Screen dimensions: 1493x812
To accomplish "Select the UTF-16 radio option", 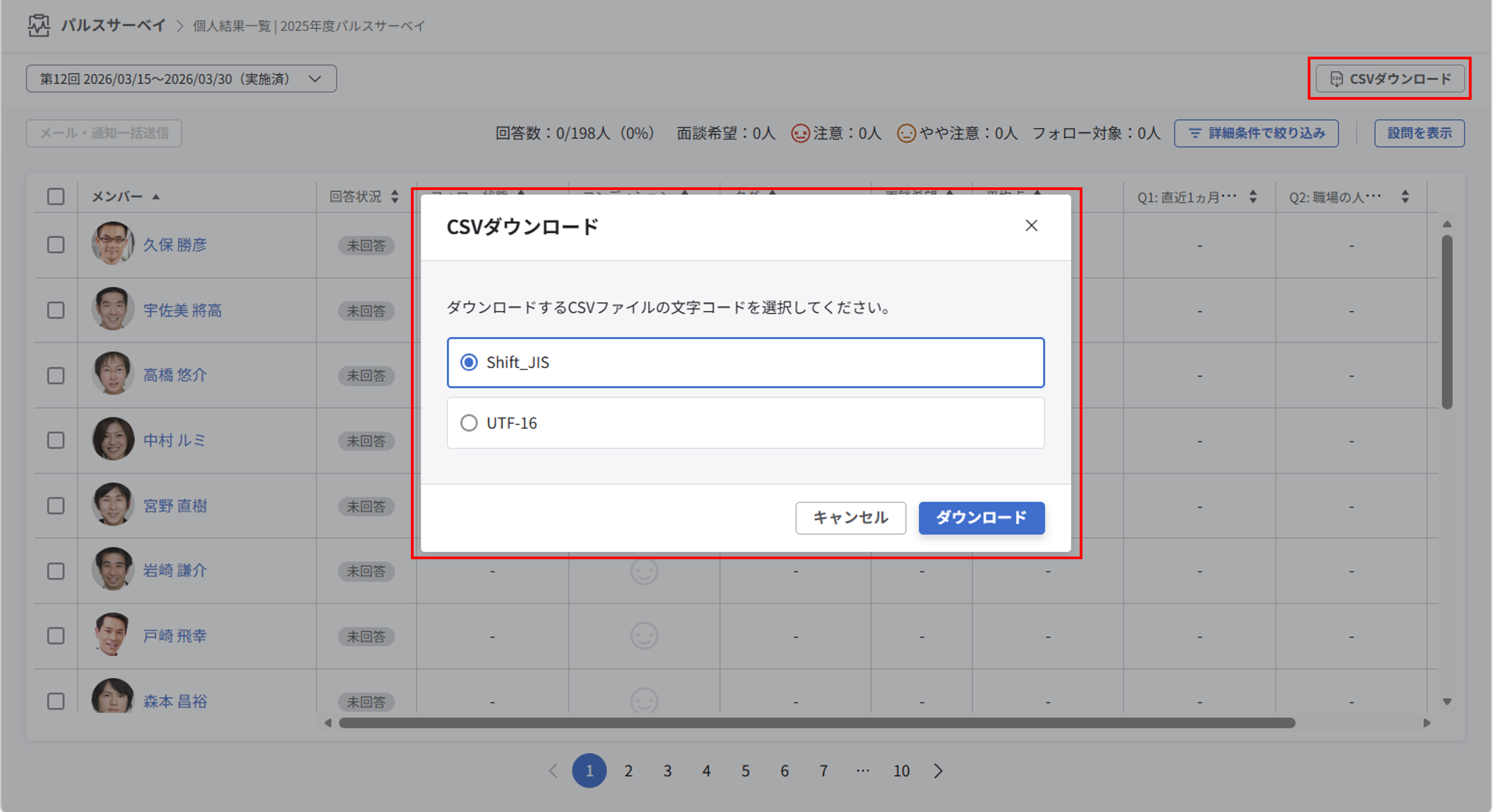I will pyautogui.click(x=745, y=422).
